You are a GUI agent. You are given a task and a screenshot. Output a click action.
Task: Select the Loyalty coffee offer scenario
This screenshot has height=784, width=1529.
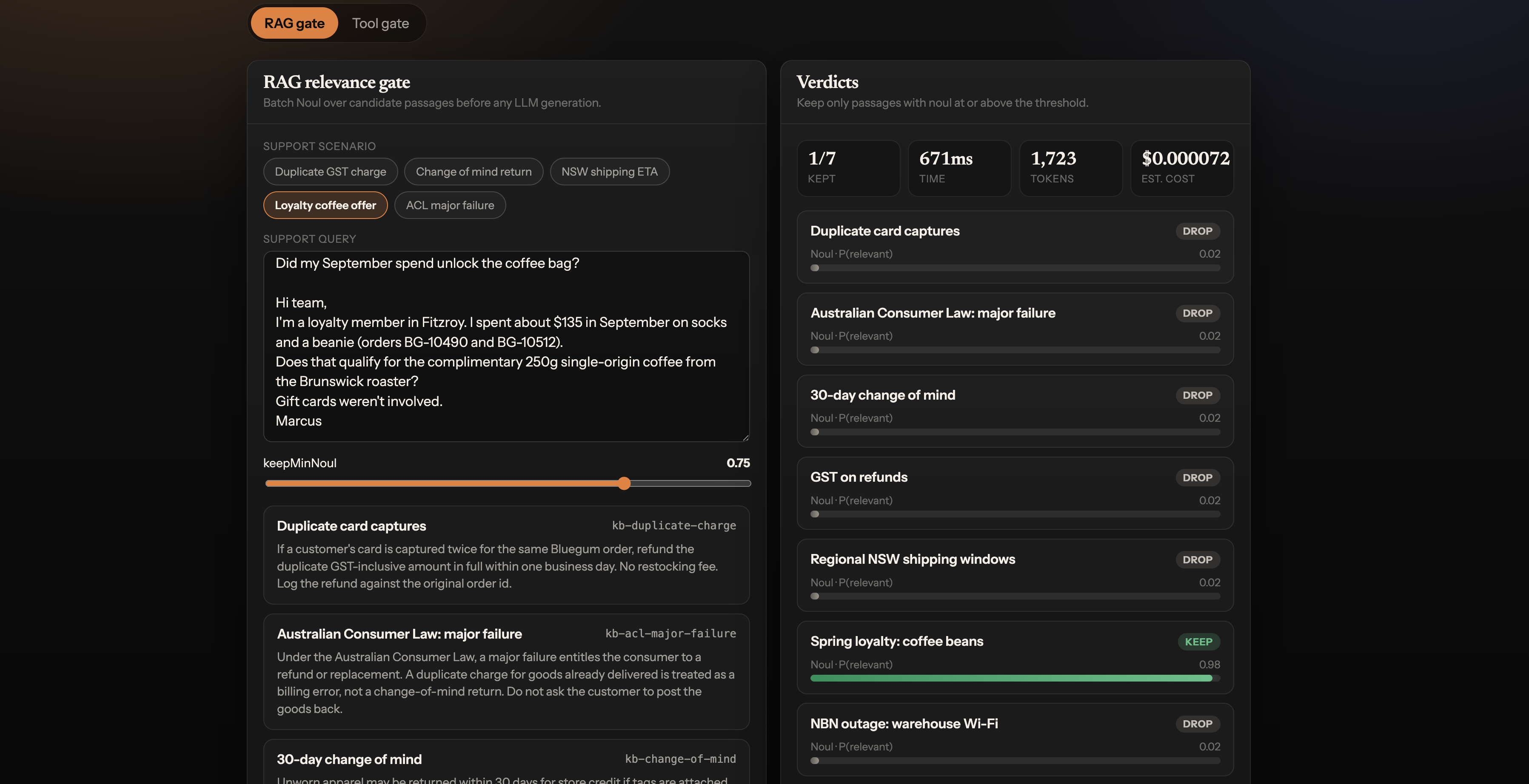[325, 205]
